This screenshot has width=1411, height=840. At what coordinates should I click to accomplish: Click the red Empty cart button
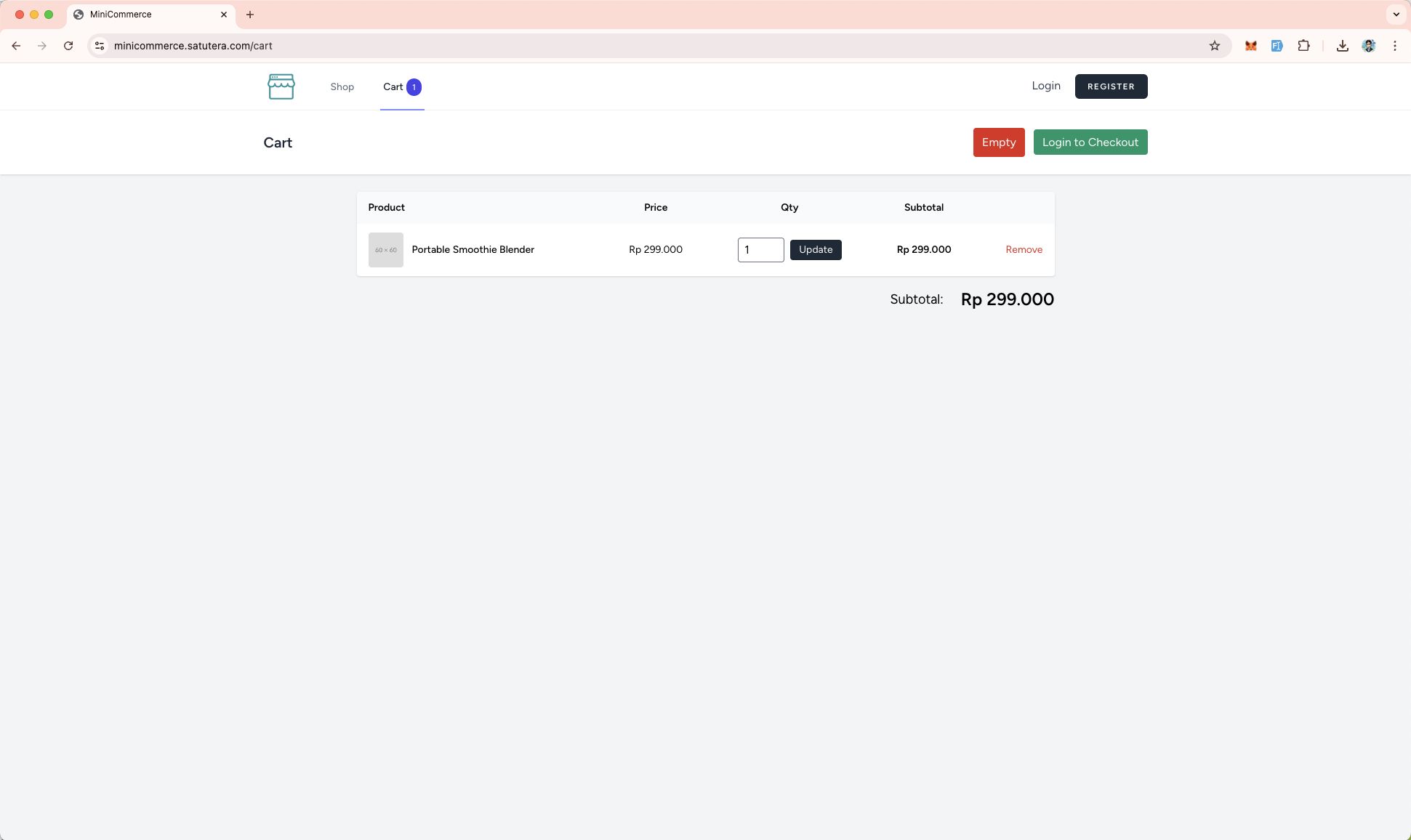pos(998,142)
